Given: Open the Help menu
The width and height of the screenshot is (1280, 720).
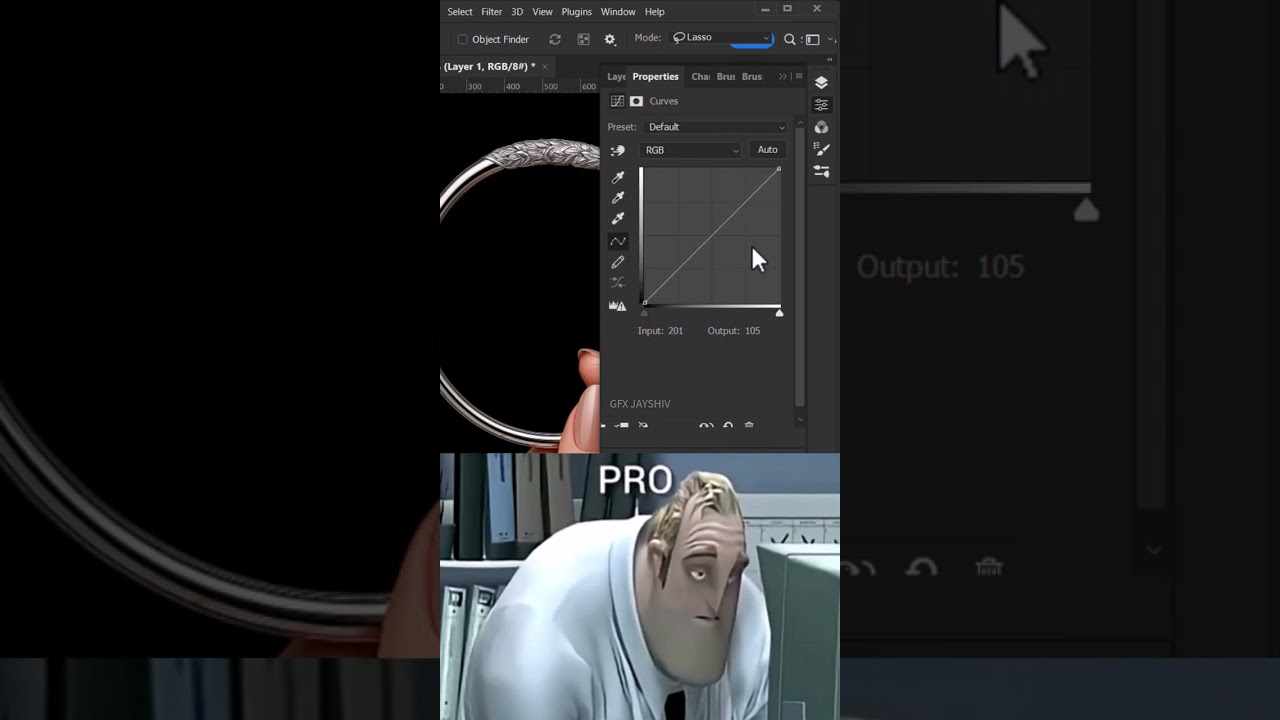Looking at the screenshot, I should click(x=654, y=12).
